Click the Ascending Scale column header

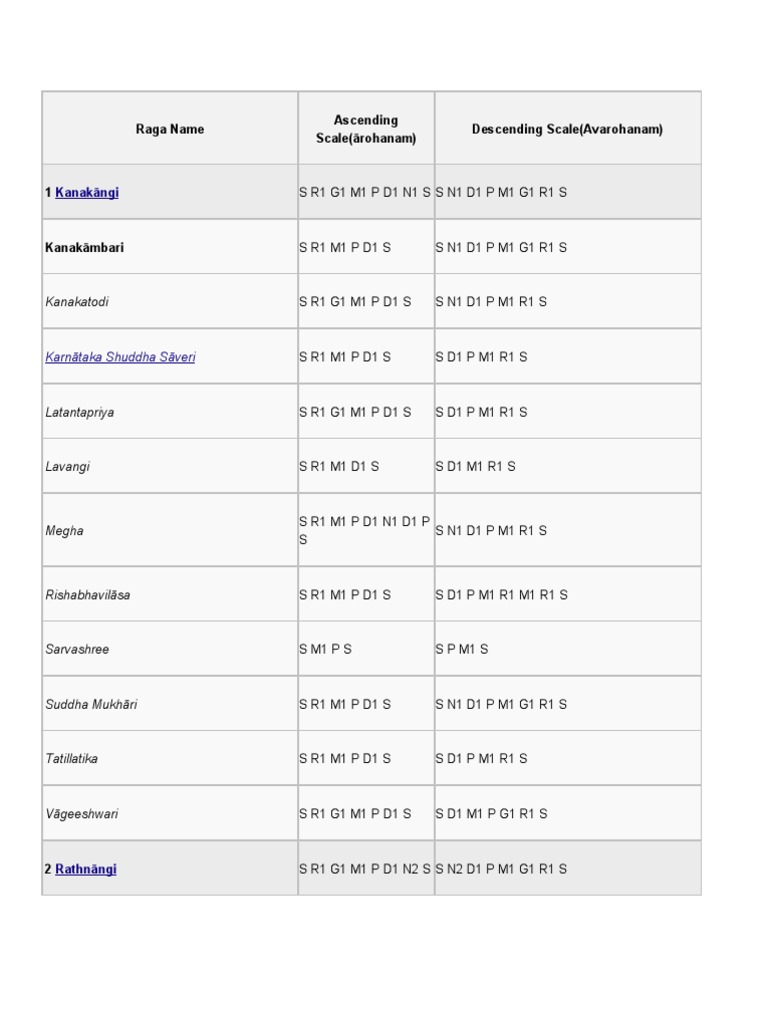[x=366, y=129]
